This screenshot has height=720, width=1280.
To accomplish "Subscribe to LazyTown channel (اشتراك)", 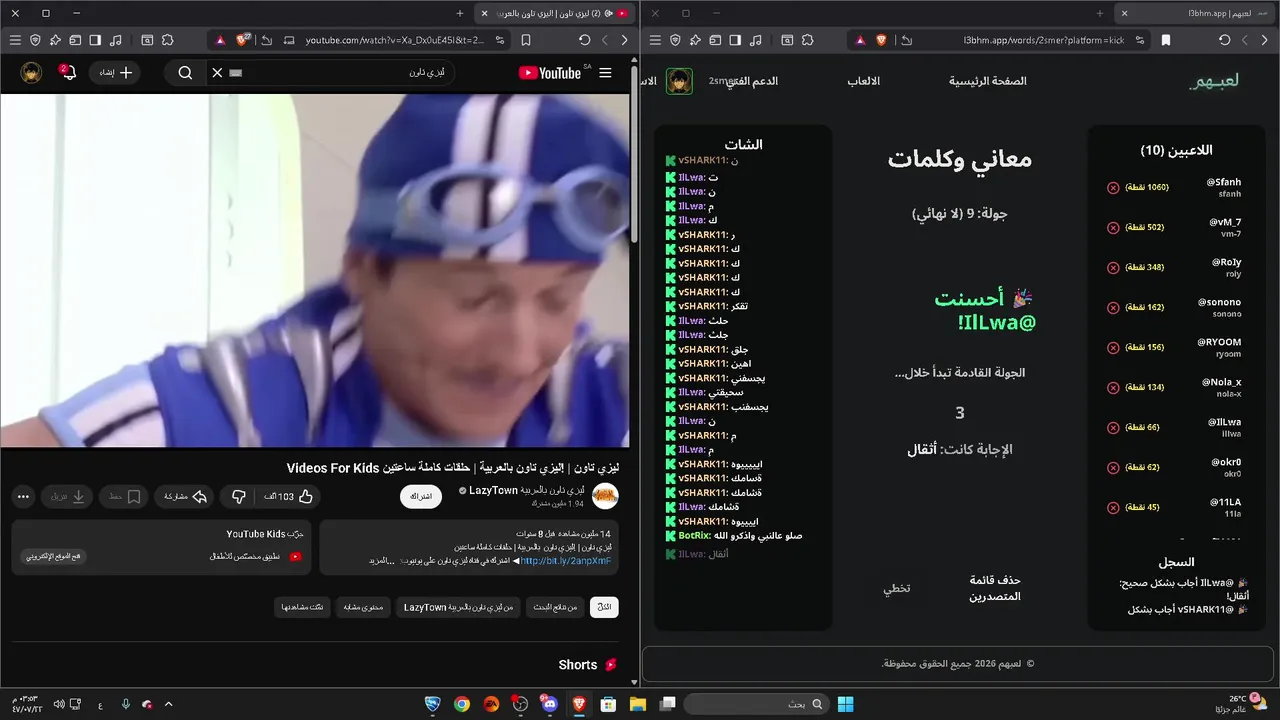I will [421, 496].
